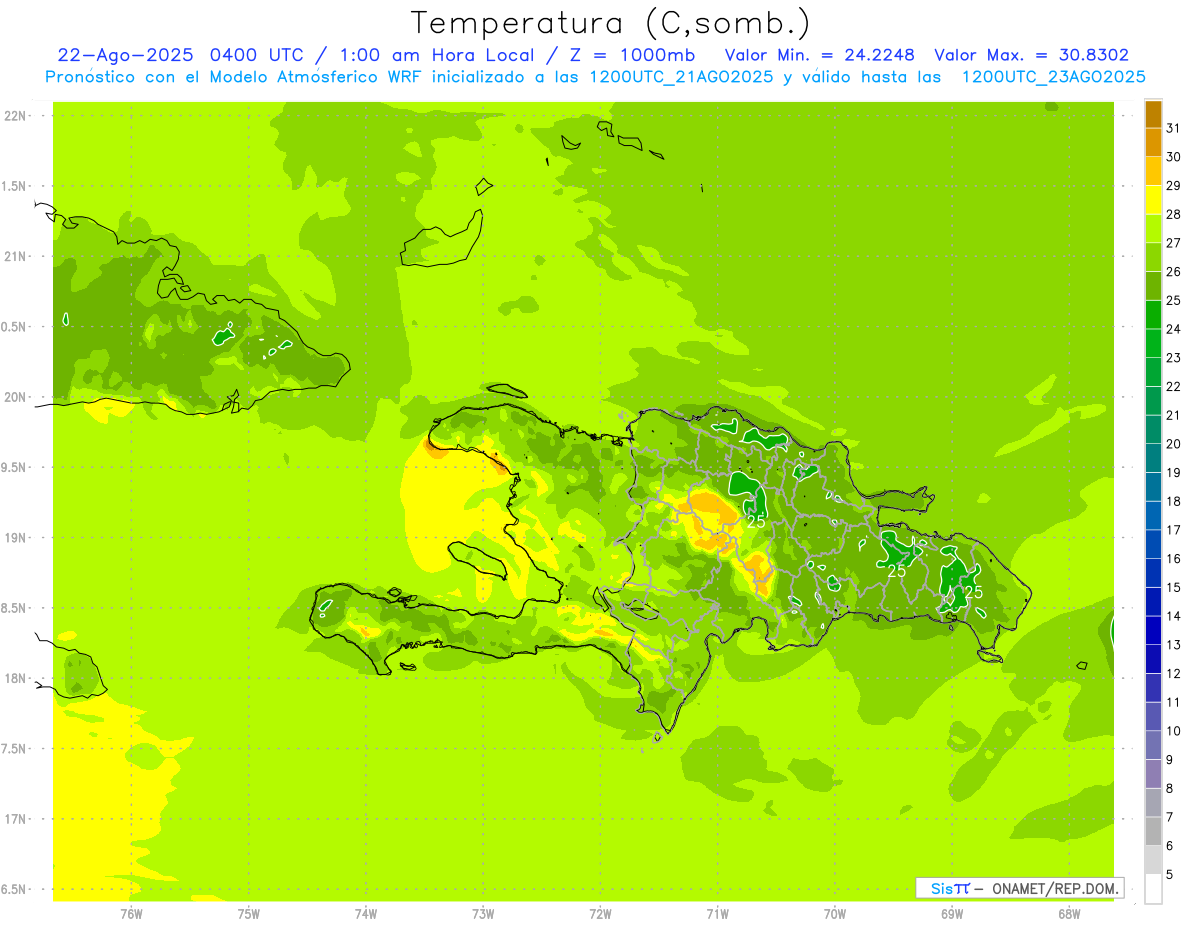Click the easternmost "25" contour label on the map
Screen dimensions: 1200x927
point(974,592)
